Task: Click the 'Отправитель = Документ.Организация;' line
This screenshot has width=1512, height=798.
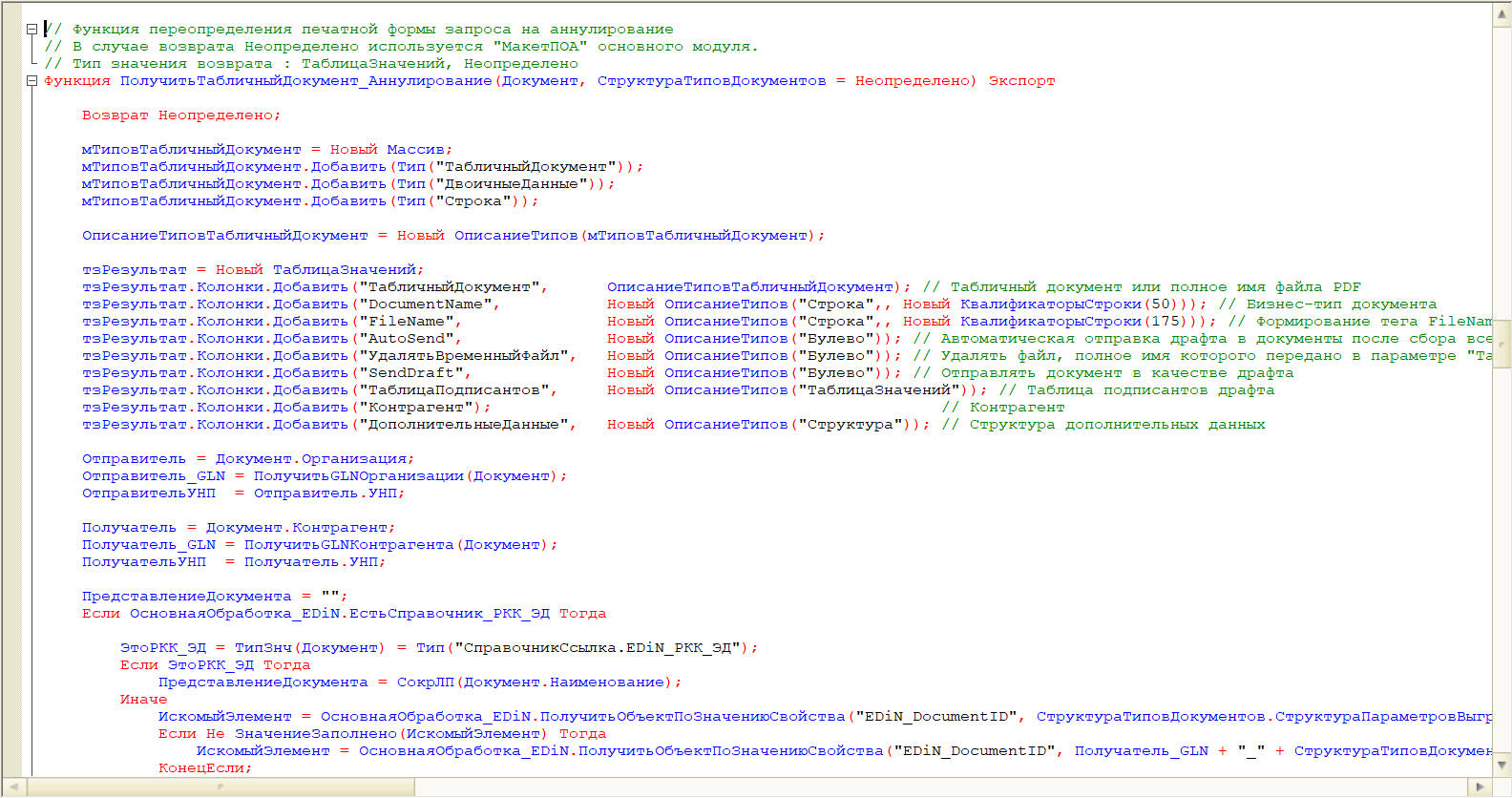Action: 248,459
